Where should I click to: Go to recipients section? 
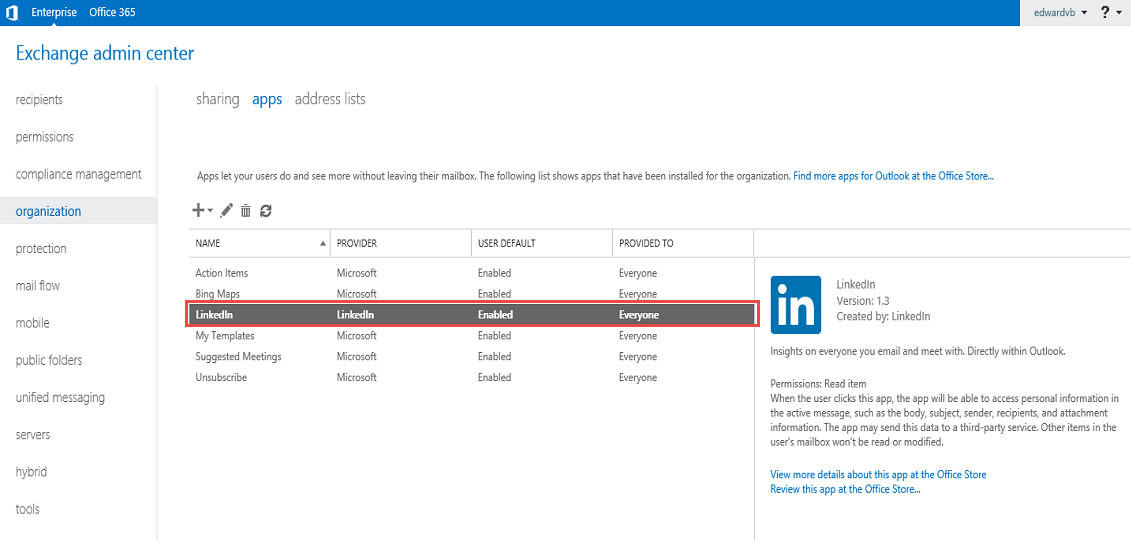(x=39, y=99)
